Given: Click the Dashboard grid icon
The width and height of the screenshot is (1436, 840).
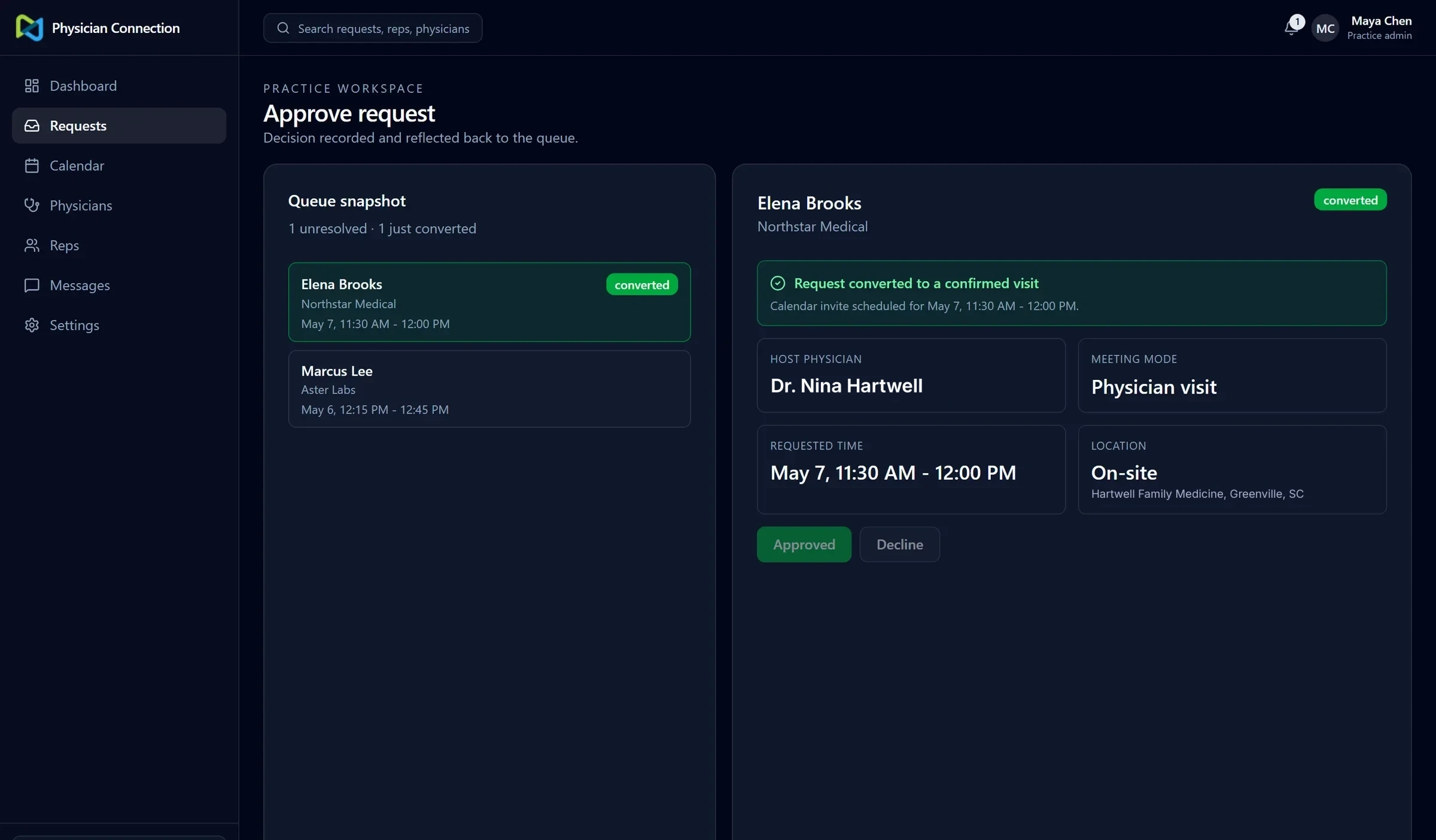Looking at the screenshot, I should click(32, 86).
